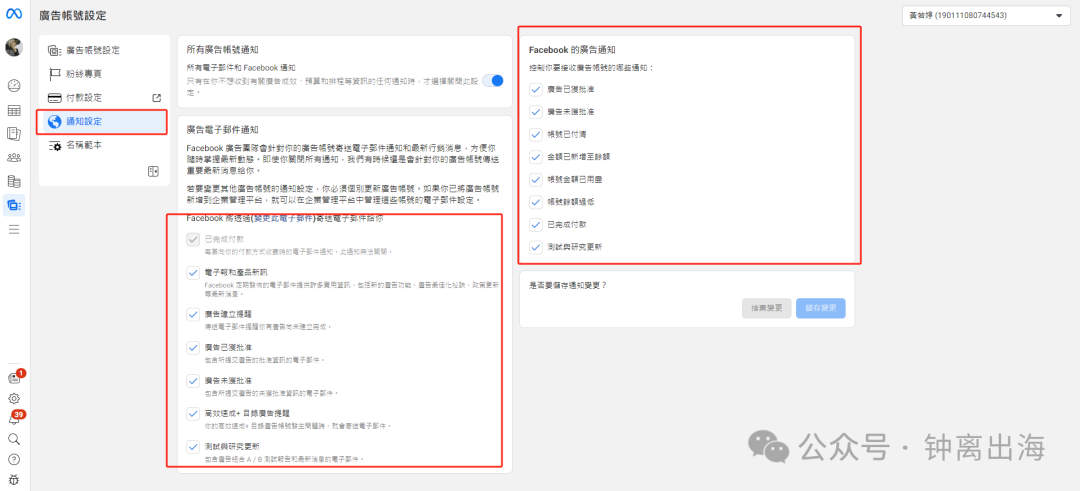1080x491 pixels.
Task: Uncheck 高效速成+ 目錄廣告提醒 checkbox
Action: (193, 413)
